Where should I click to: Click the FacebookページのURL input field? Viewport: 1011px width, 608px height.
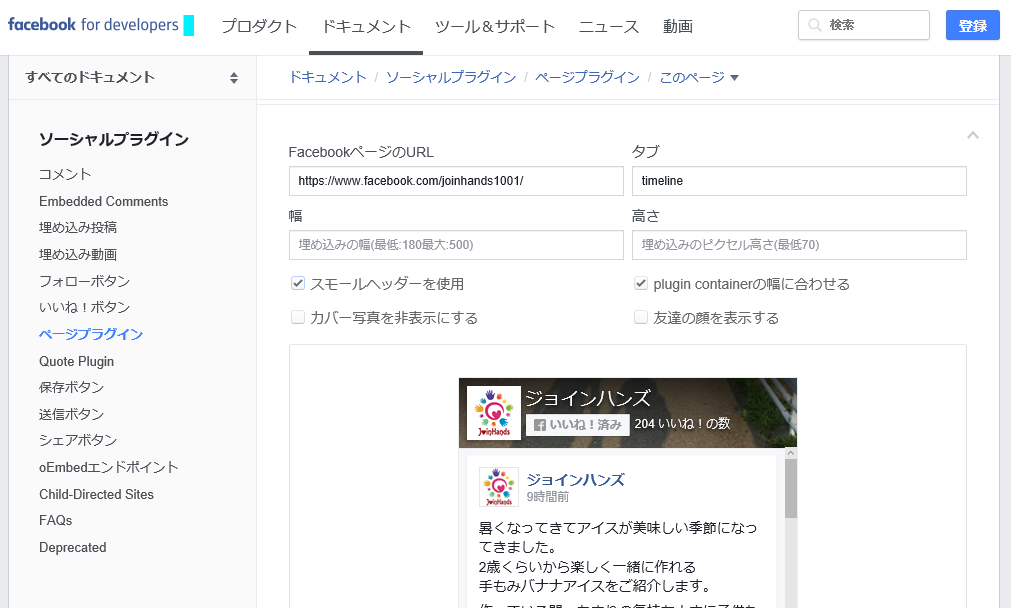tap(456, 181)
